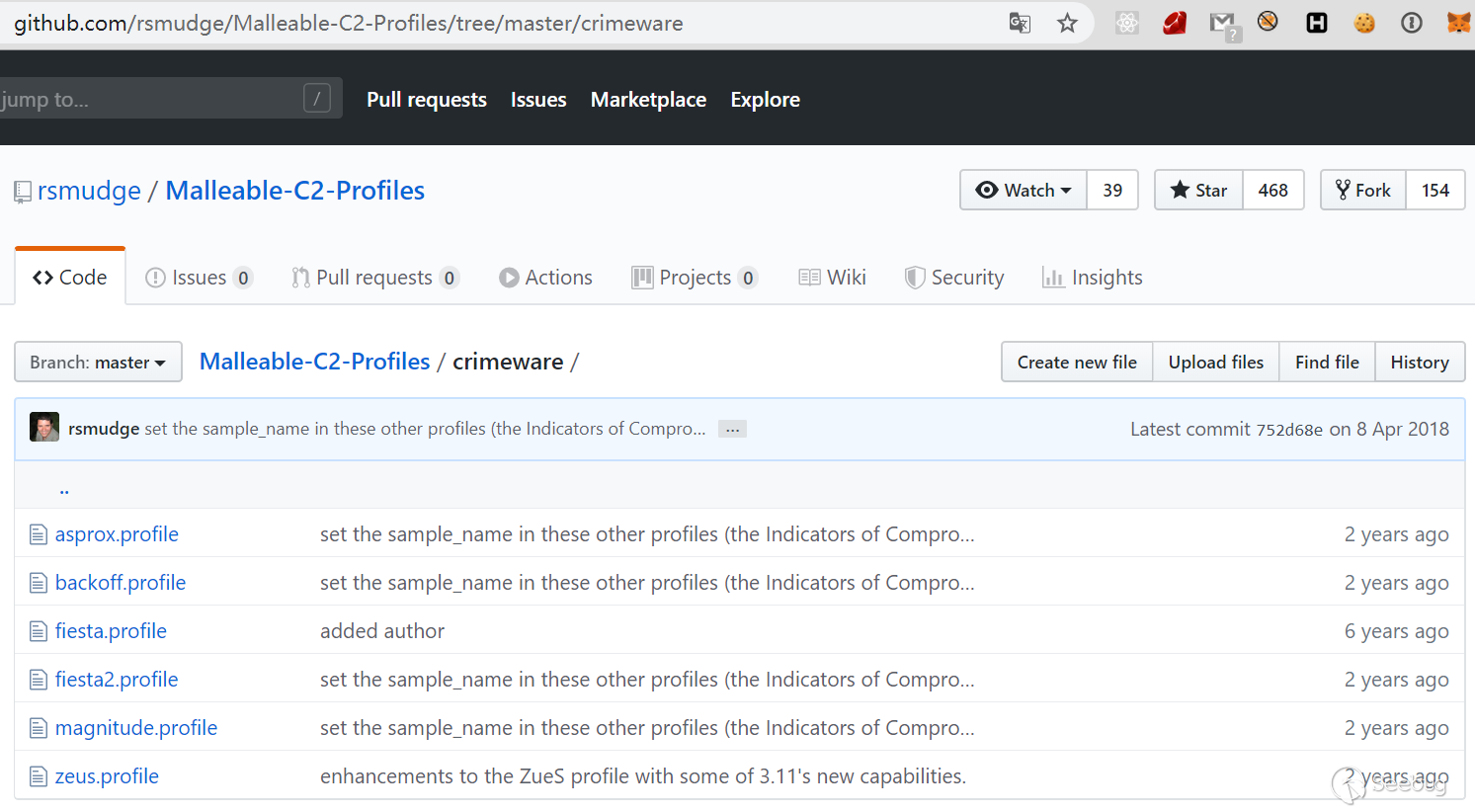Open the MetaMask fox extension icon
1475x812 pixels.
point(1459,23)
